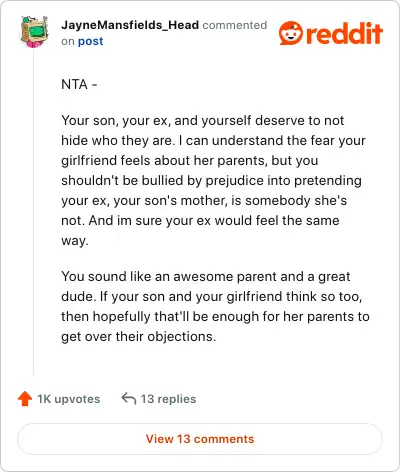Screen dimensions: 400x472
Task: Open the JayneMansfields_Head user avatar
Action: 34,32
